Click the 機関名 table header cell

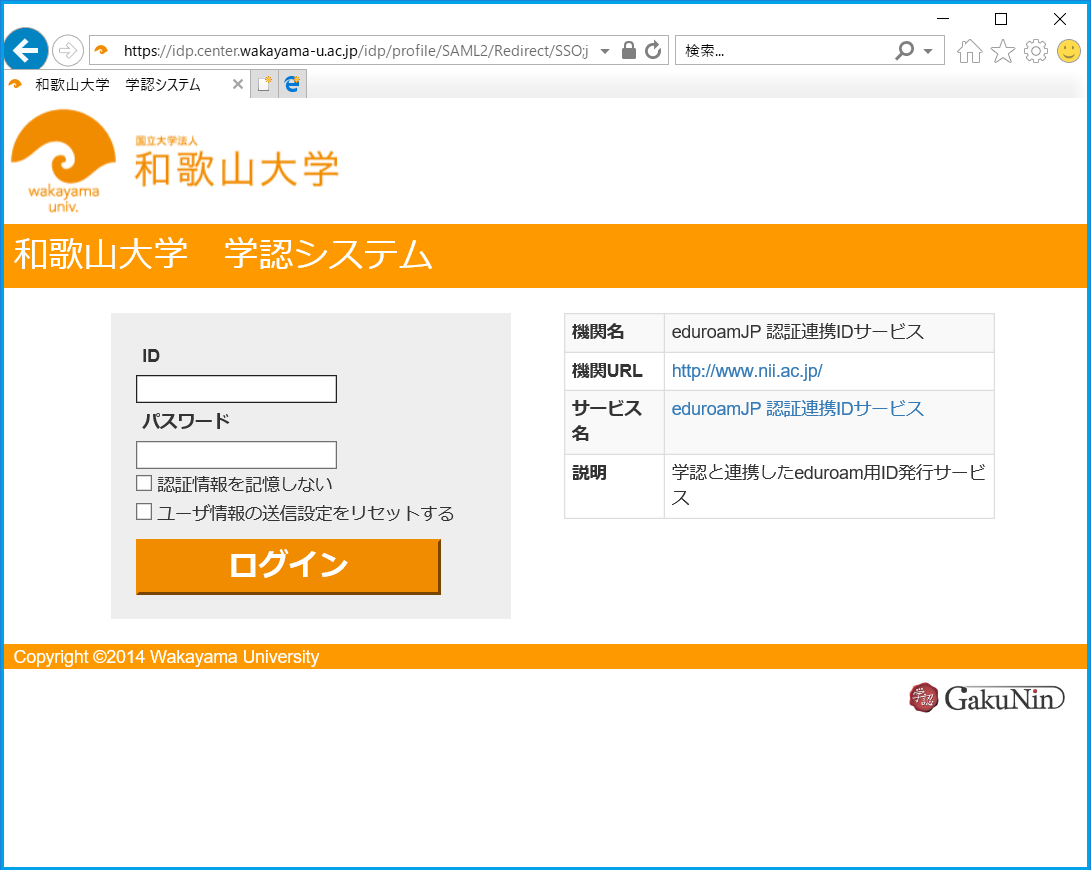[x=614, y=333]
